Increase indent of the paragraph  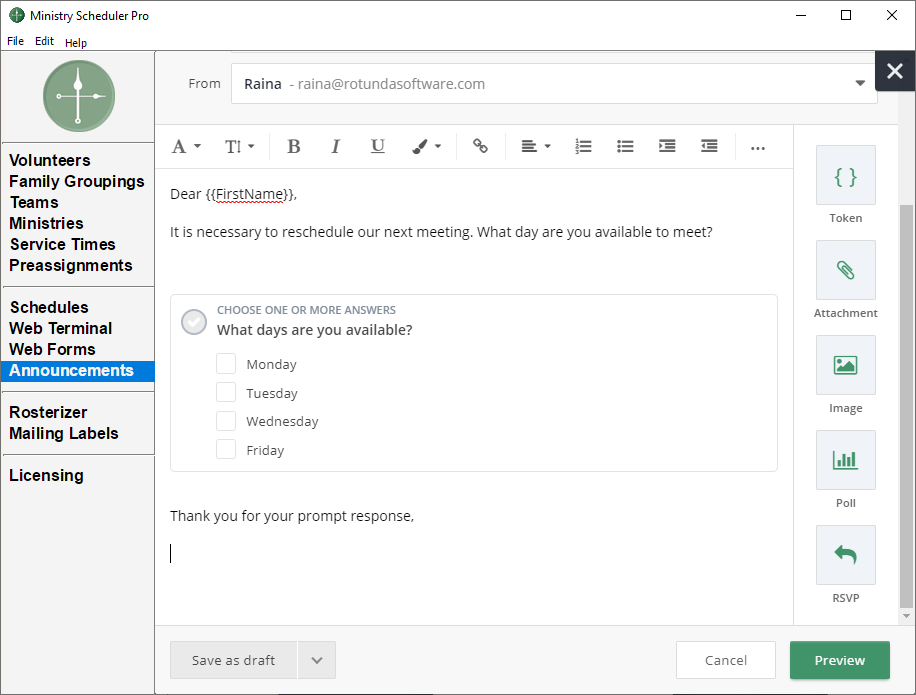pos(667,146)
